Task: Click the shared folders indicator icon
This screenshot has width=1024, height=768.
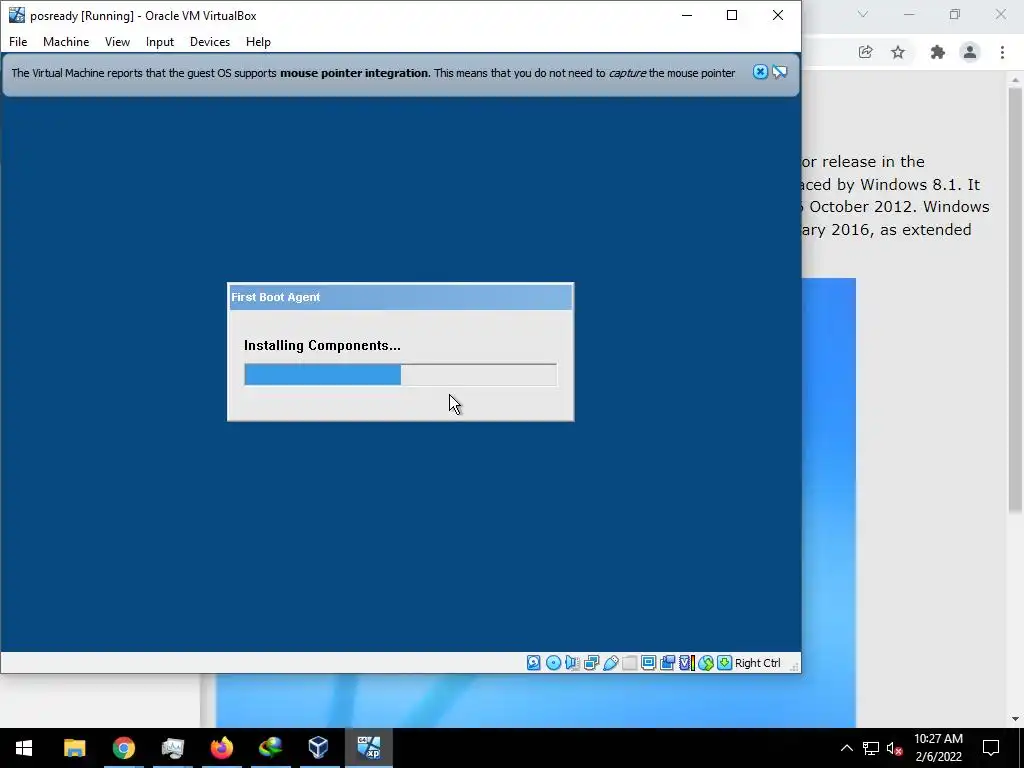Action: pos(630,663)
